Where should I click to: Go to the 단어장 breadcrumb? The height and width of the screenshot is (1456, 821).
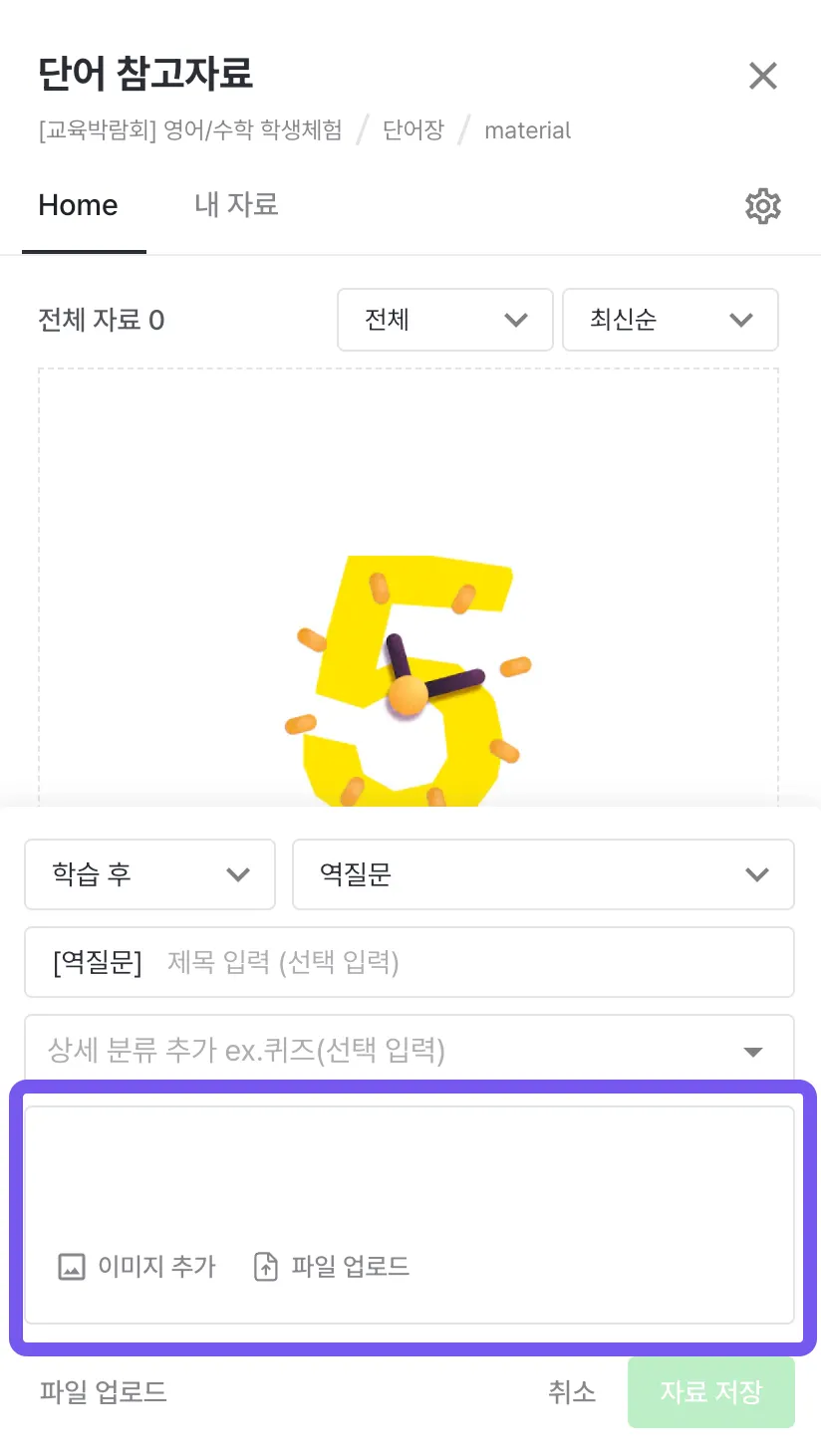click(412, 130)
